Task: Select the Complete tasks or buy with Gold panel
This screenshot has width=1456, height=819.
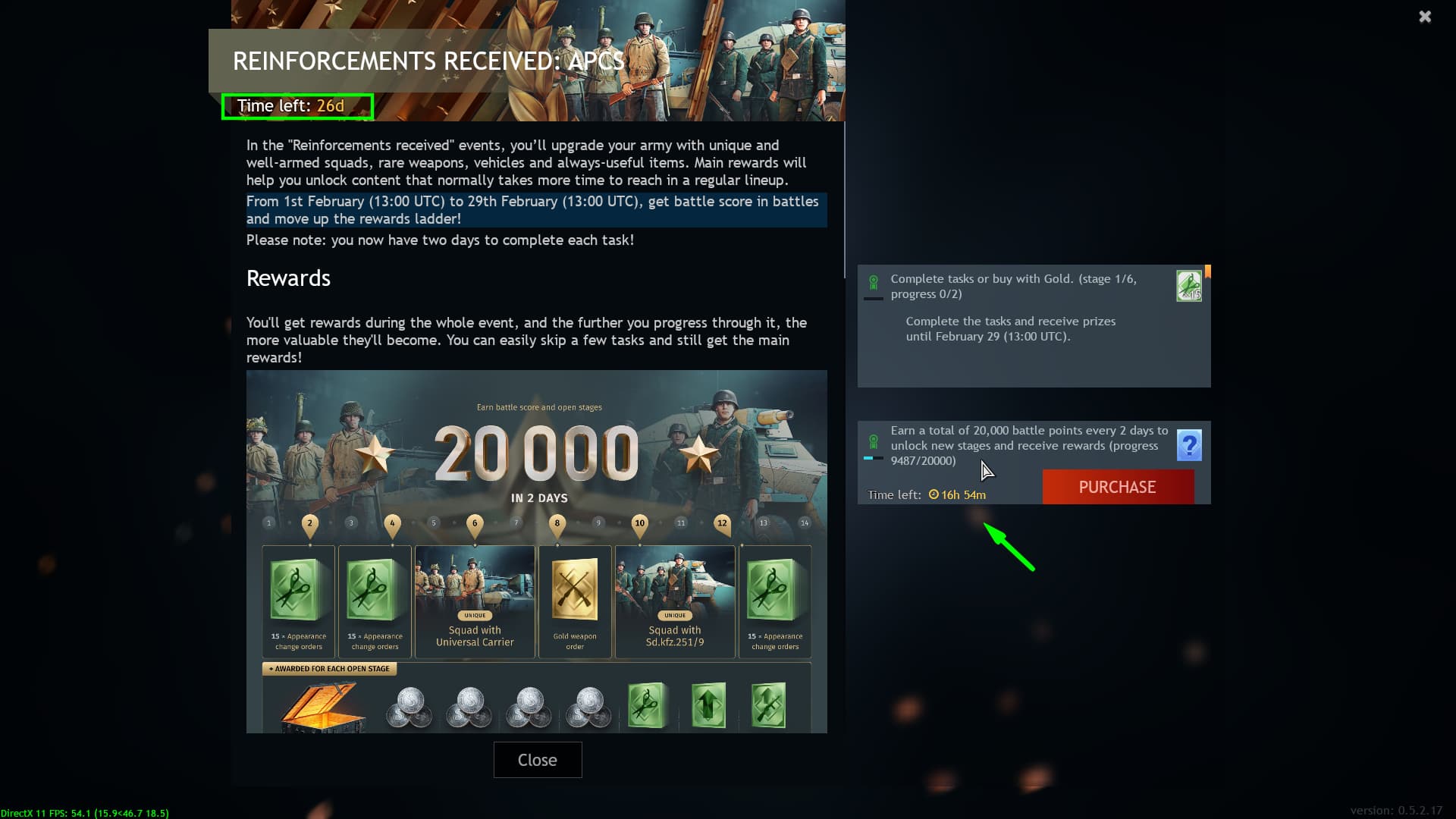Action: pyautogui.click(x=1034, y=326)
